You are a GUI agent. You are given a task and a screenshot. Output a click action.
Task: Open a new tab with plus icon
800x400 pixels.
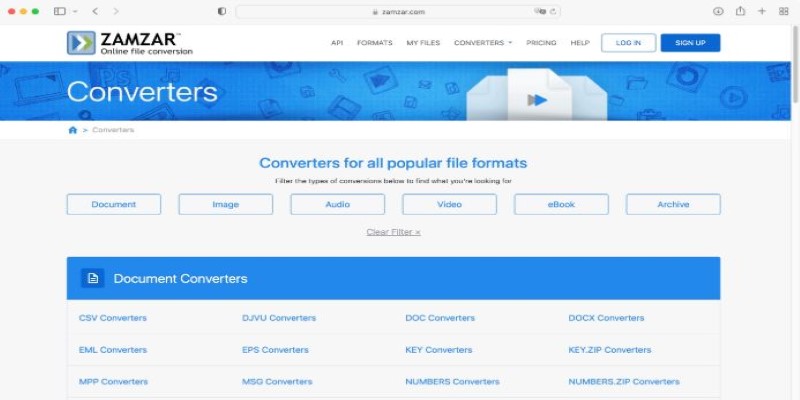[762, 11]
